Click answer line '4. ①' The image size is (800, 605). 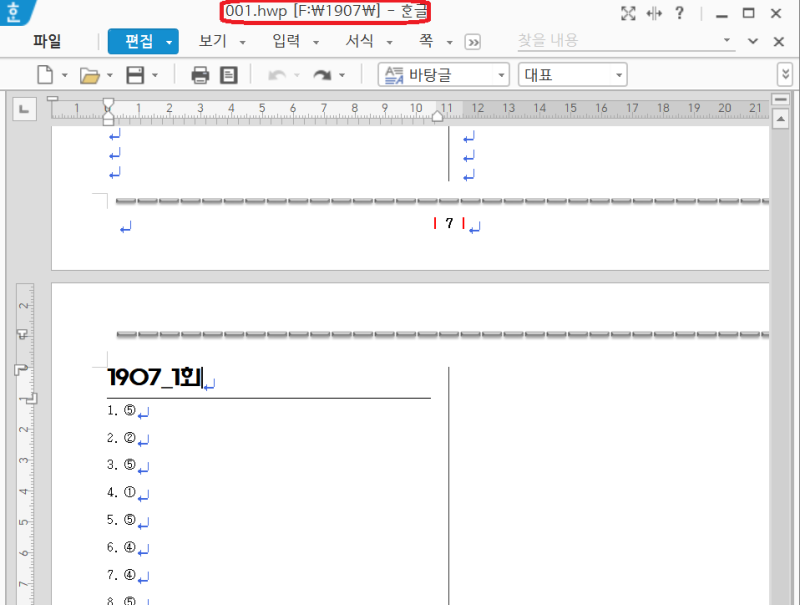coord(121,492)
